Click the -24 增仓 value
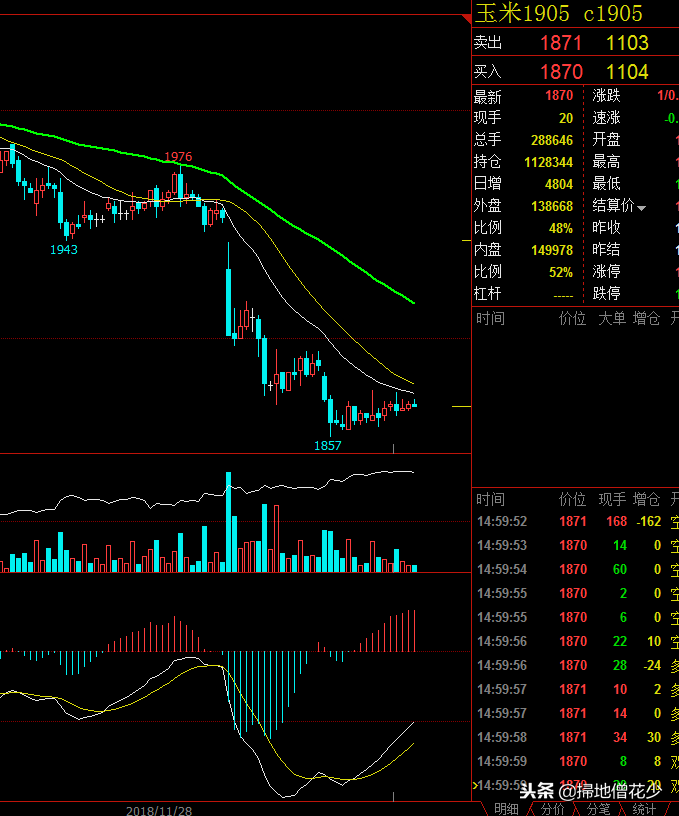 (652, 666)
